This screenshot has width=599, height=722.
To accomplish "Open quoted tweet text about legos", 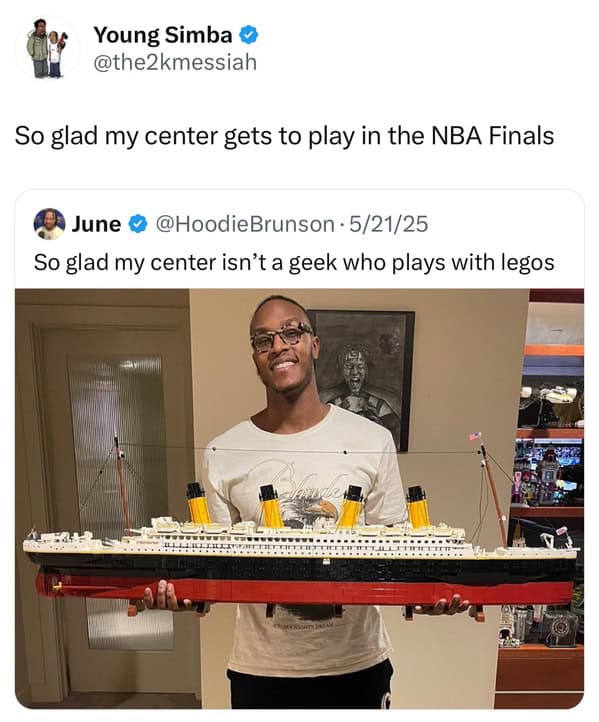I will [294, 263].
